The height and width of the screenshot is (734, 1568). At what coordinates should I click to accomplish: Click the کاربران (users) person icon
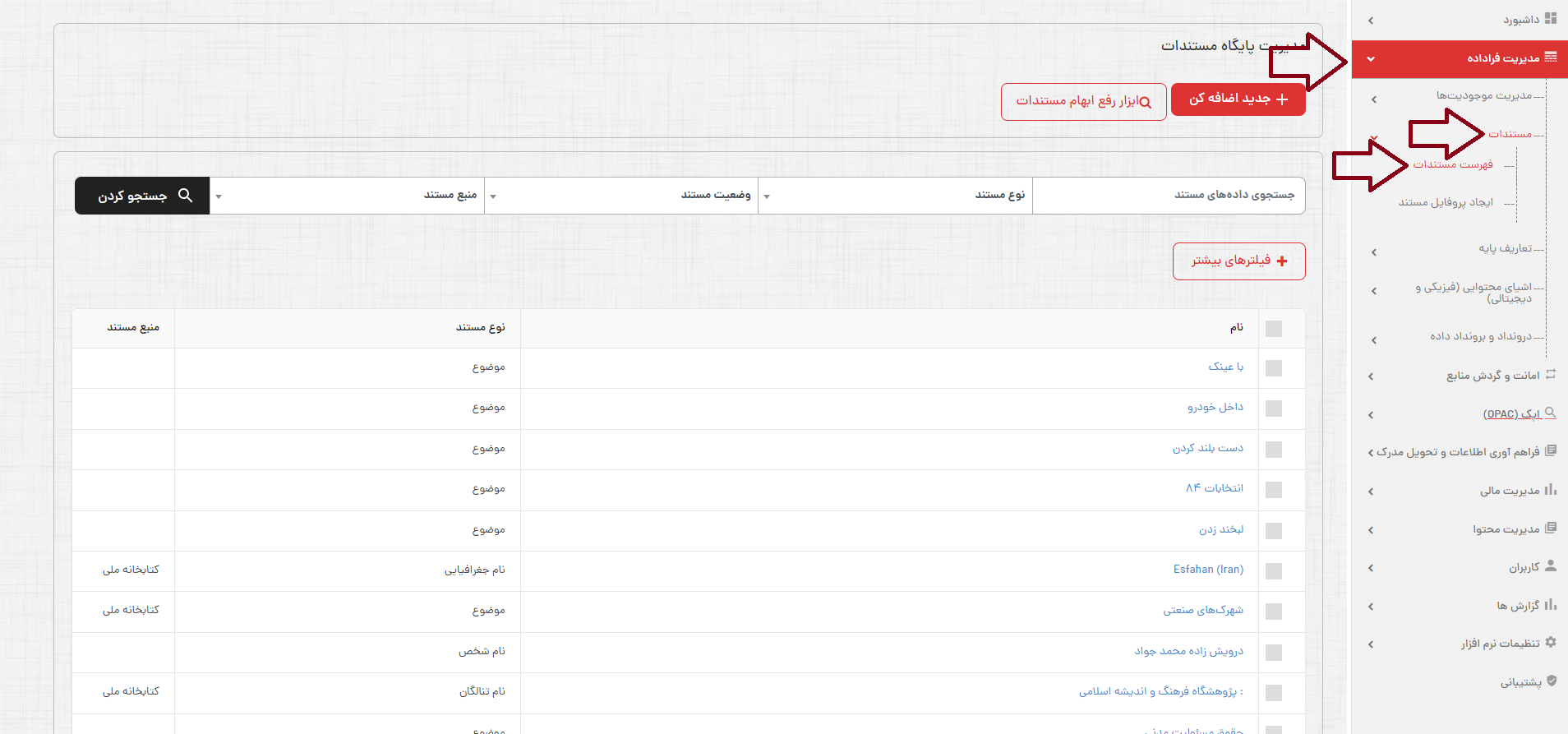click(1550, 566)
